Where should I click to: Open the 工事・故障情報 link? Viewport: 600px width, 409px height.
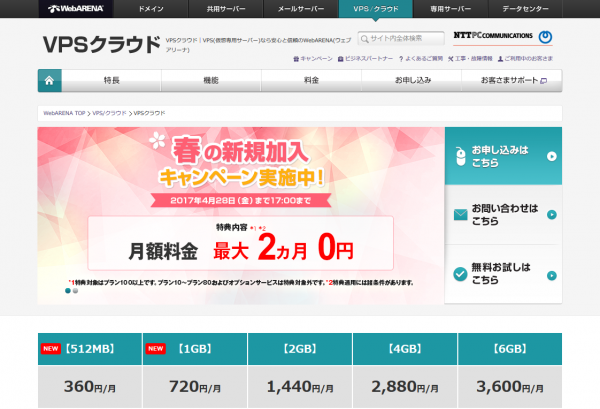click(x=470, y=59)
